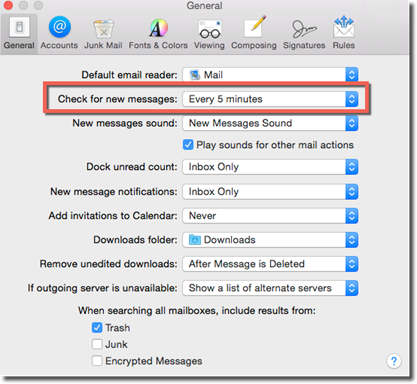Image resolution: width=417 pixels, height=384 pixels.
Task: Click the 'Dock unread count:' label
Action: coord(132,167)
